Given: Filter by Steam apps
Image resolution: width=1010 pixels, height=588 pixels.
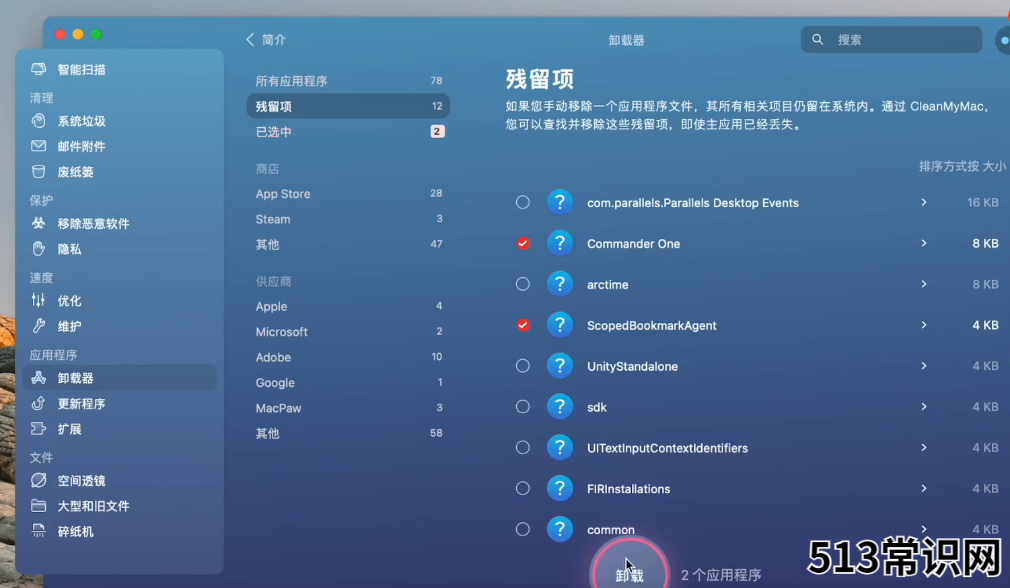Looking at the screenshot, I should point(348,219).
